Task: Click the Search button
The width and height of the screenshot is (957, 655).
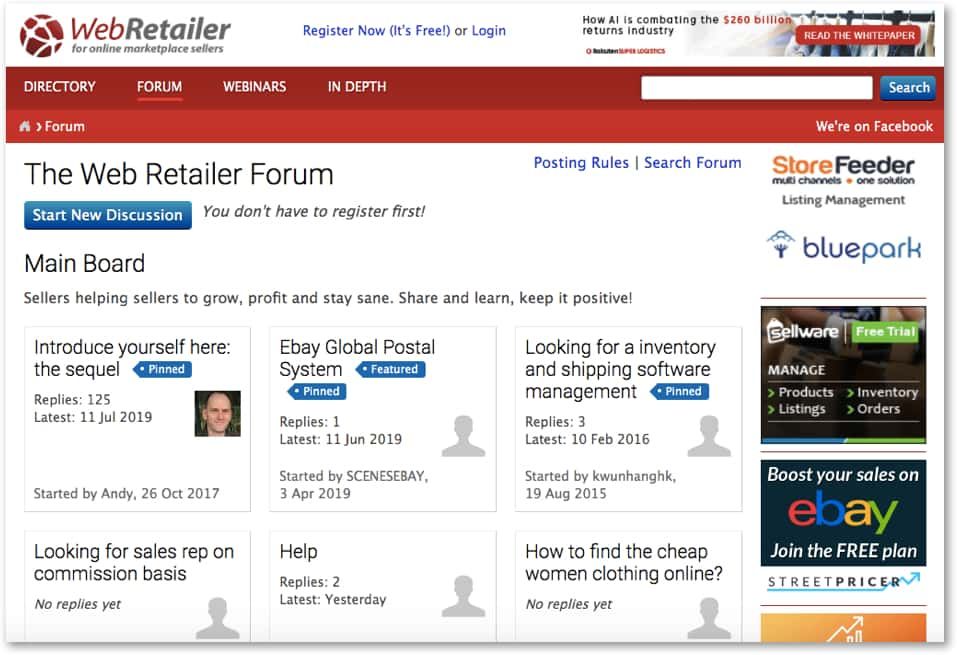Action: pyautogui.click(x=908, y=88)
